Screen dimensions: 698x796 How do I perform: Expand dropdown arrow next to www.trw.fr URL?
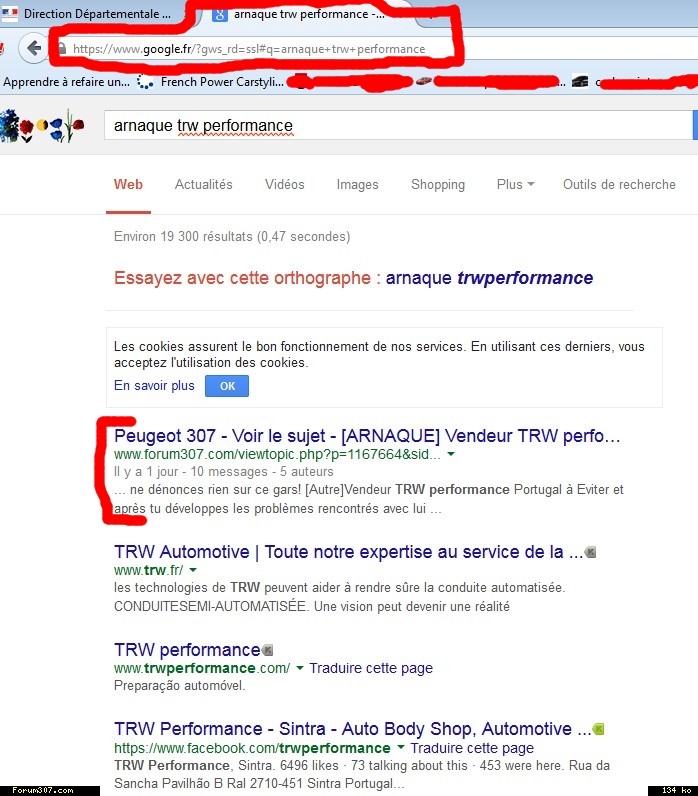pos(193,570)
